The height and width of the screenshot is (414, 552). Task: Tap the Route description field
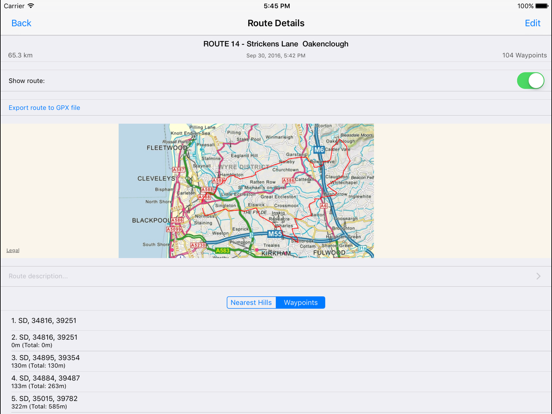click(276, 276)
